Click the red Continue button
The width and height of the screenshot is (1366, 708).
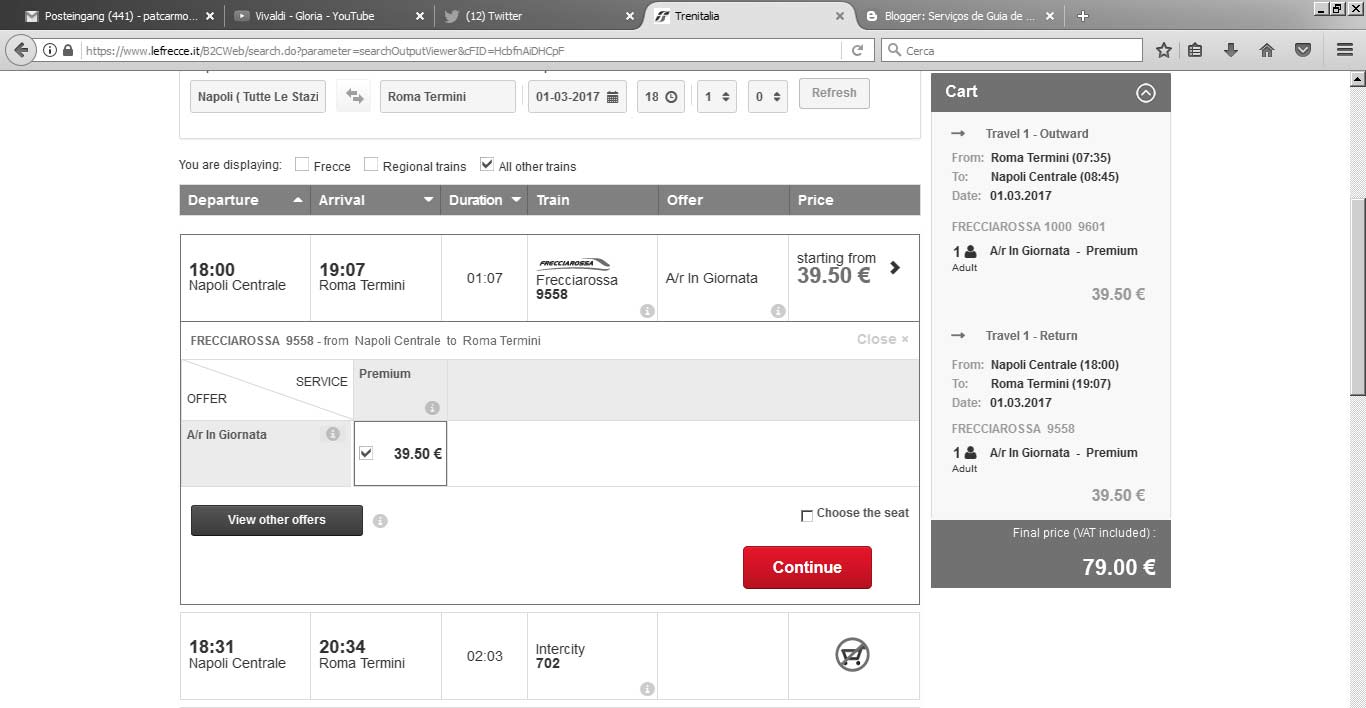point(807,567)
